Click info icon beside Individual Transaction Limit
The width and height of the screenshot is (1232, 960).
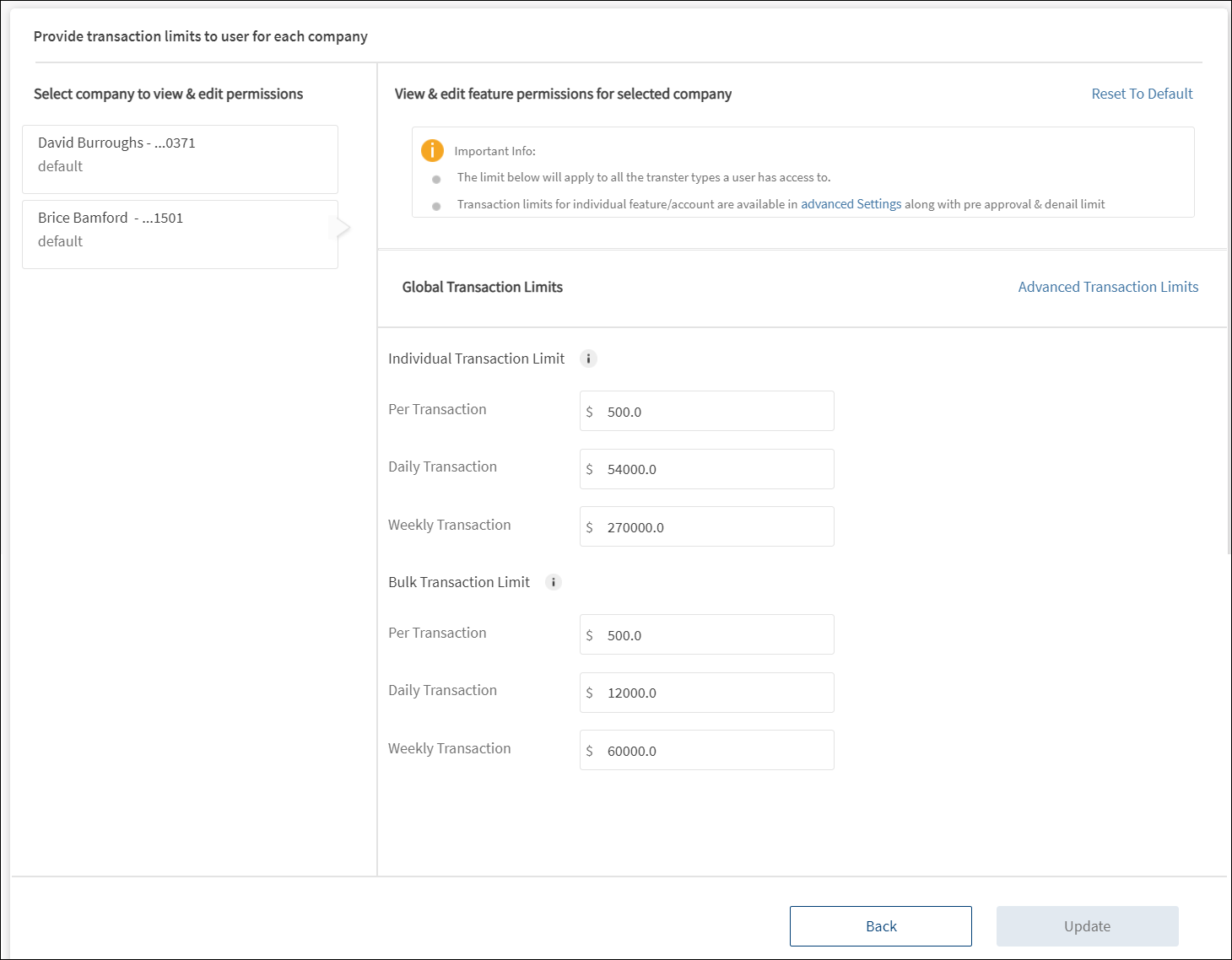(x=588, y=359)
